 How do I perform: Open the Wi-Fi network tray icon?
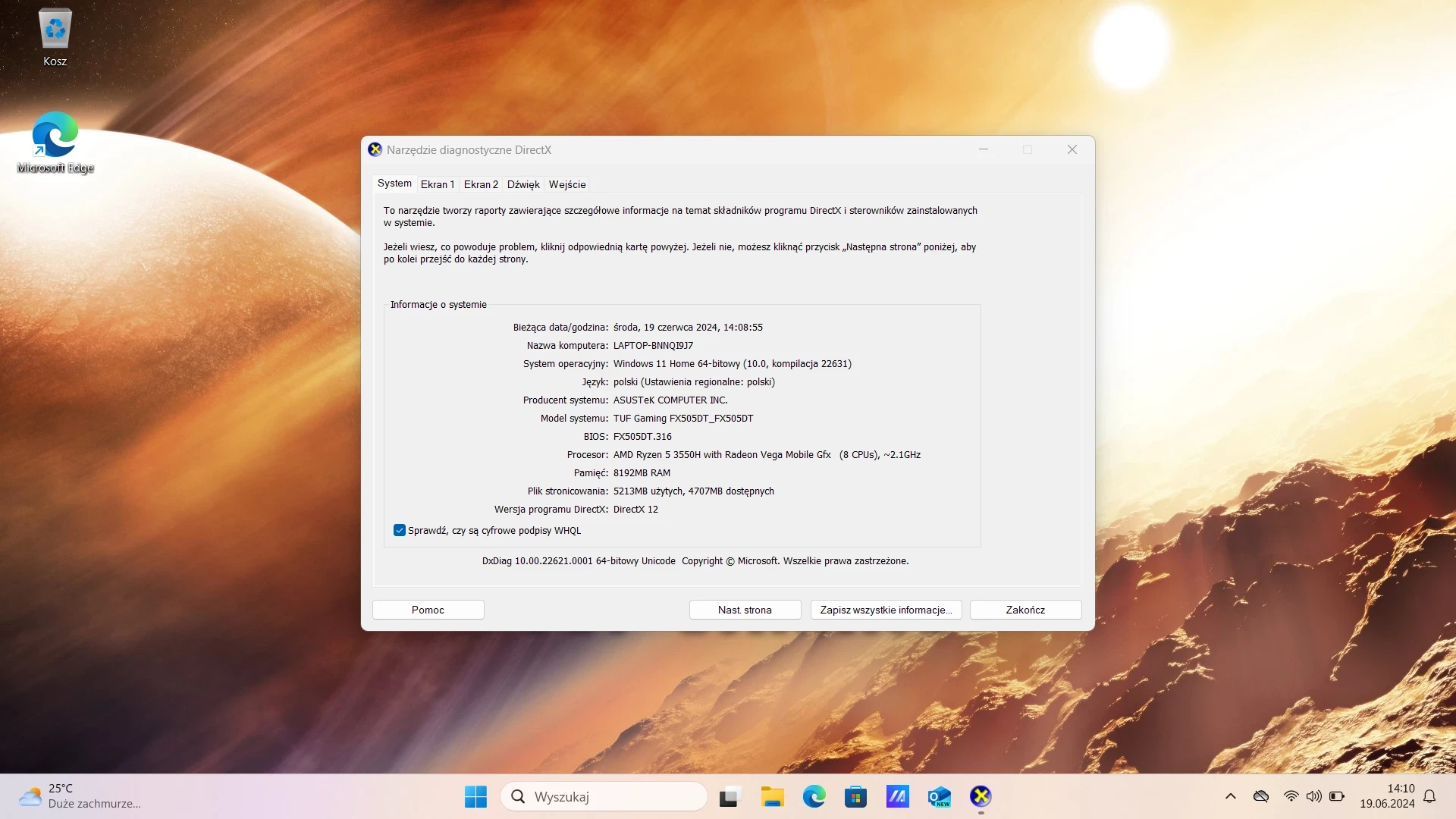click(x=1291, y=796)
